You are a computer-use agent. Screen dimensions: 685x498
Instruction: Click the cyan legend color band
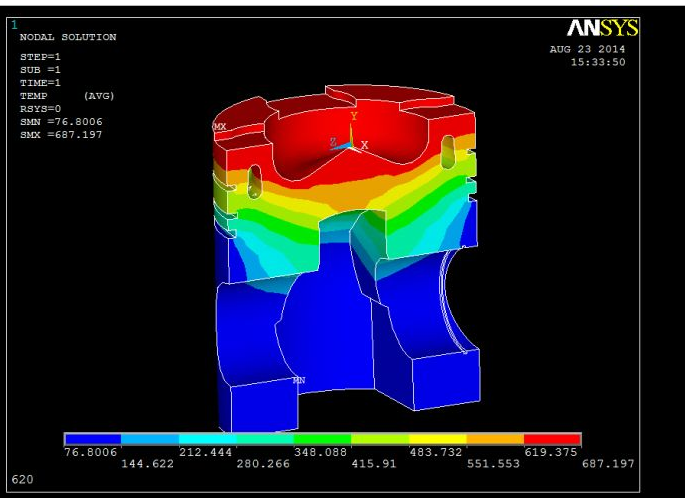[208, 439]
